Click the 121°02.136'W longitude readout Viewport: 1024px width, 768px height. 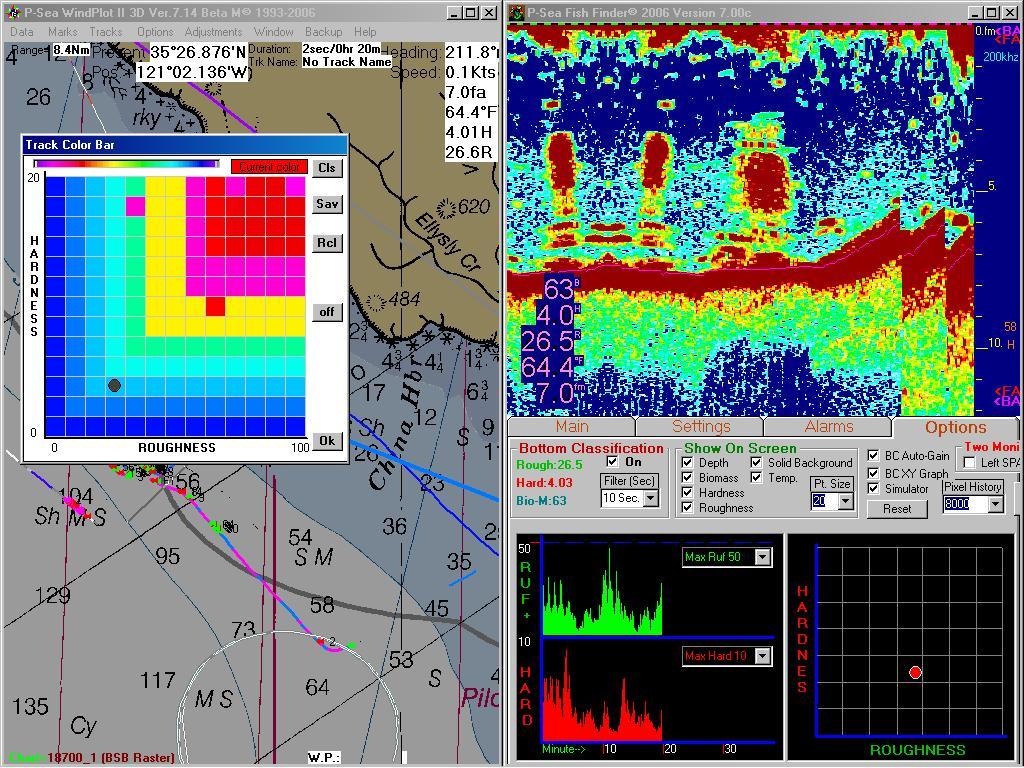(193, 72)
